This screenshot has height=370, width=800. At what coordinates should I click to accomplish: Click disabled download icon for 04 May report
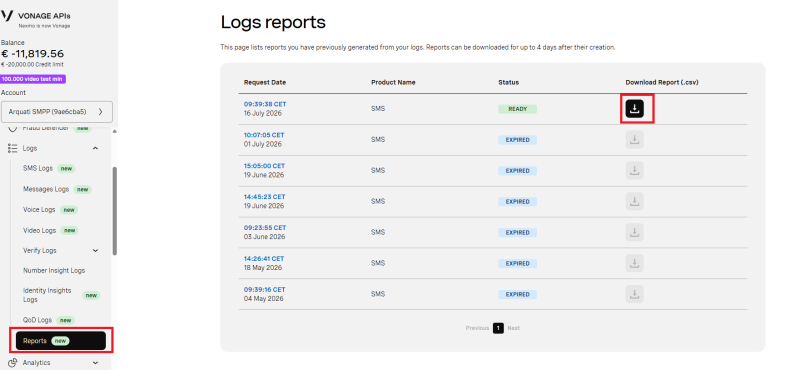pyautogui.click(x=635, y=294)
